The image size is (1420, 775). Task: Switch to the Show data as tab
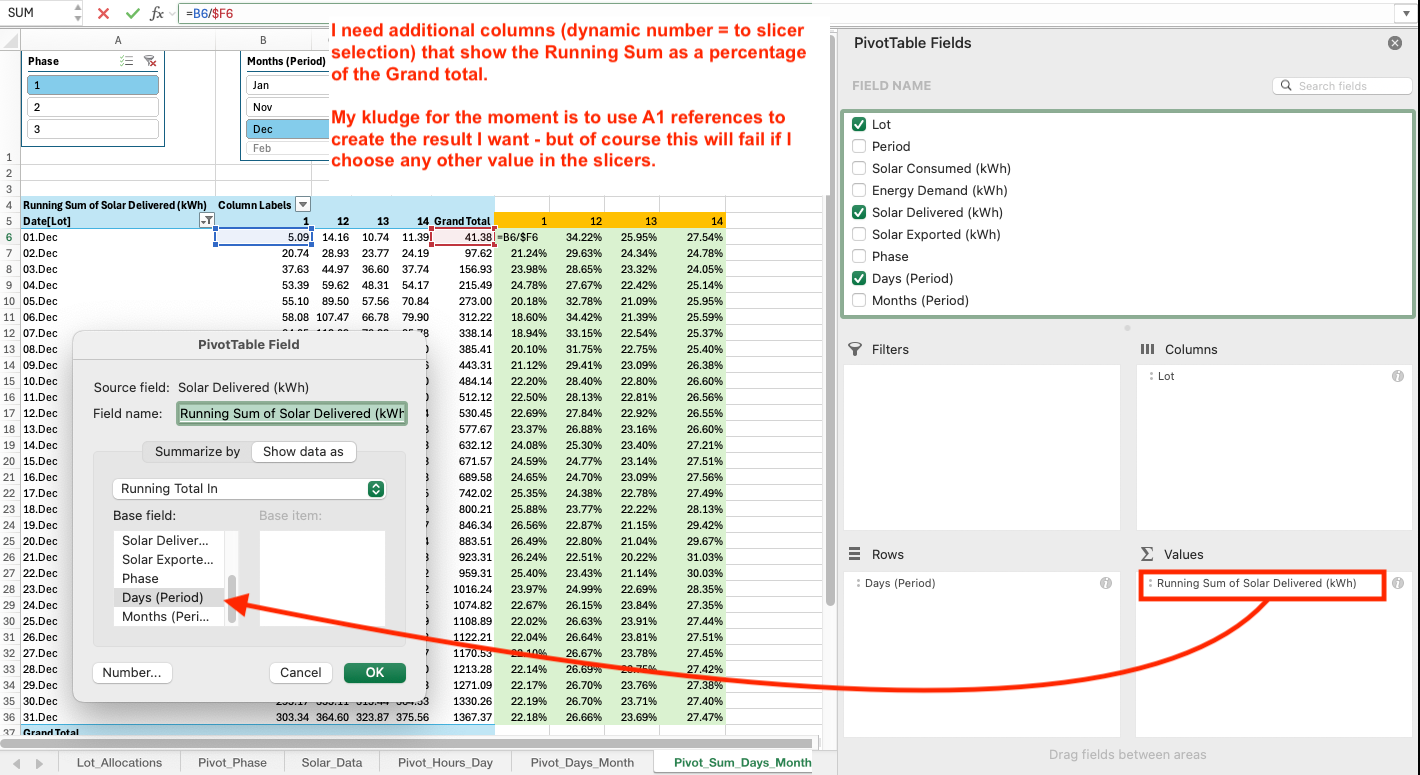pos(303,451)
